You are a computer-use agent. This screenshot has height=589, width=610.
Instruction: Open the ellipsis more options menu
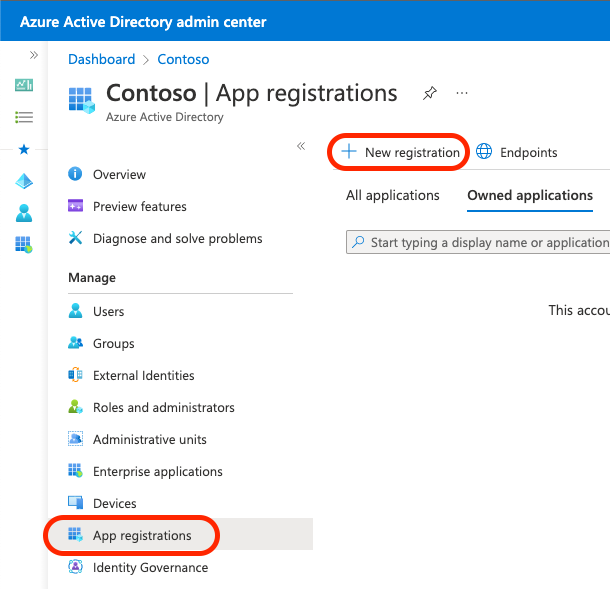[462, 93]
